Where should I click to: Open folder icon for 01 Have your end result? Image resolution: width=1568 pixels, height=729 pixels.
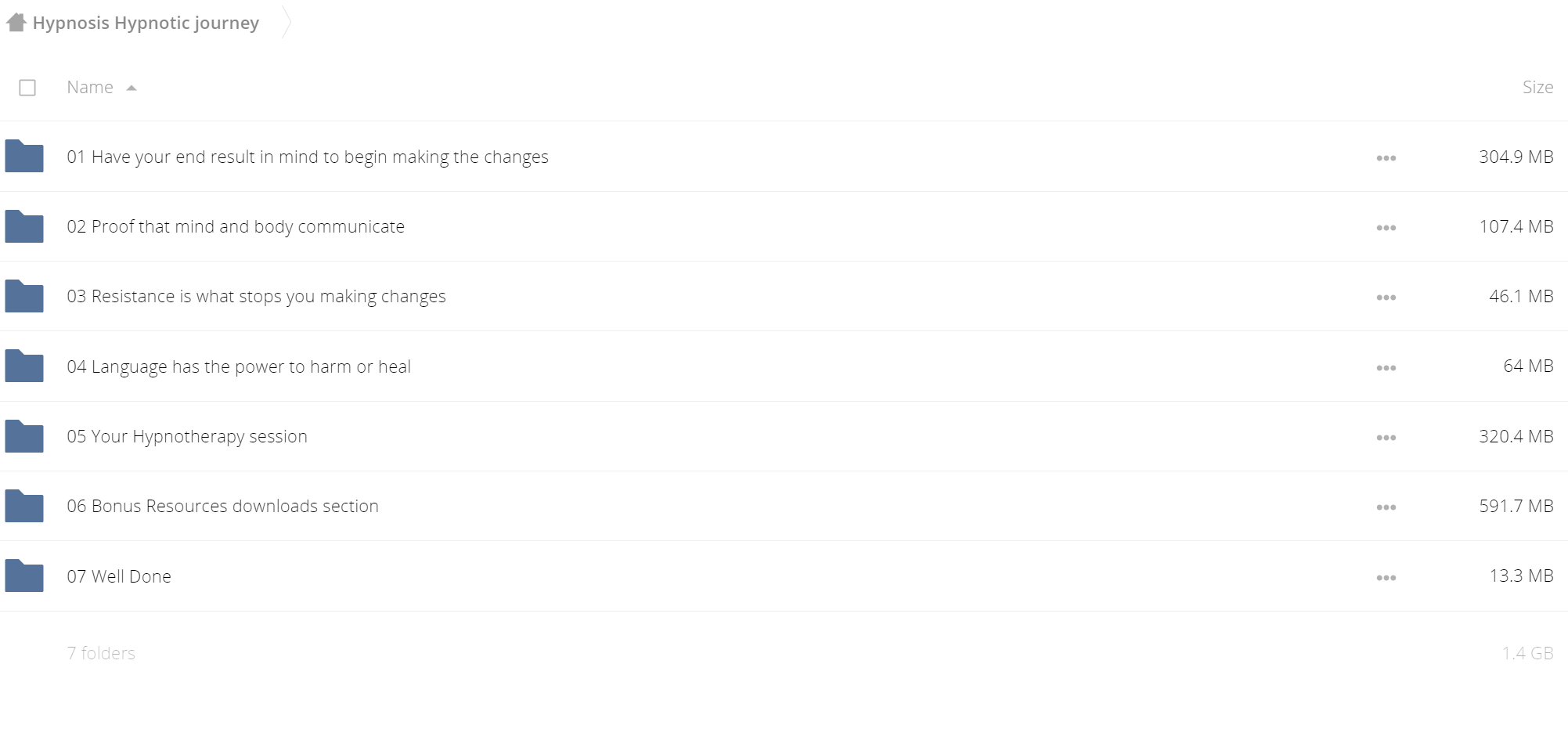(x=24, y=156)
